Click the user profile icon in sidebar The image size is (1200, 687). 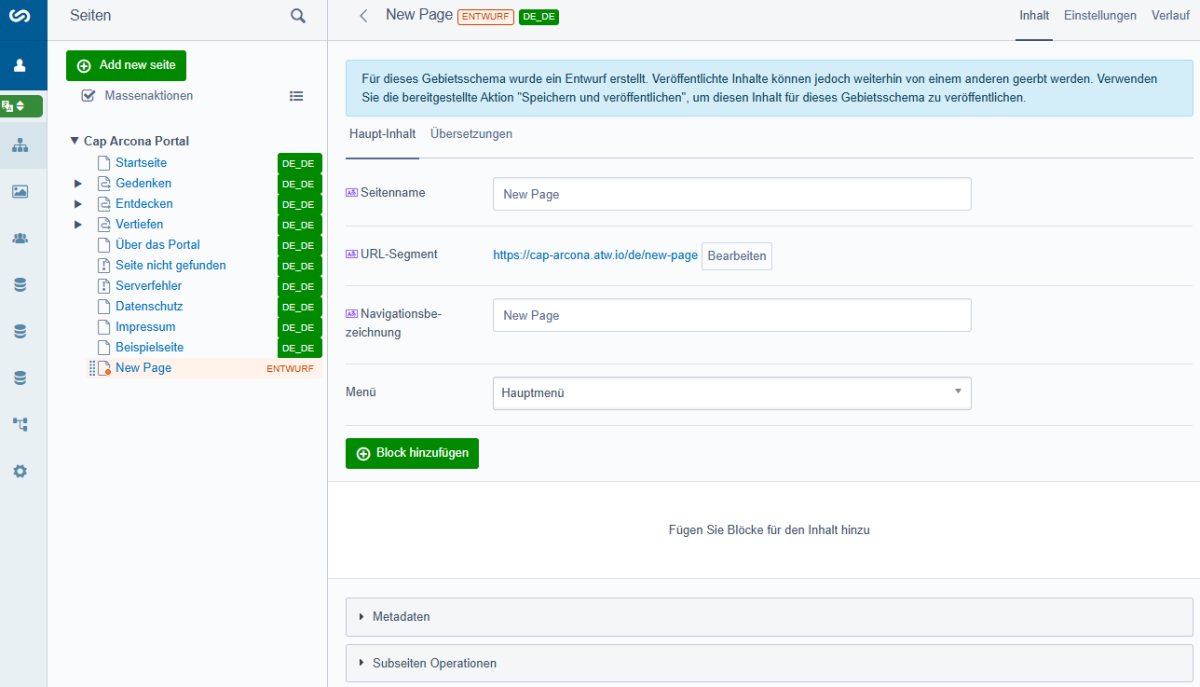coord(20,66)
